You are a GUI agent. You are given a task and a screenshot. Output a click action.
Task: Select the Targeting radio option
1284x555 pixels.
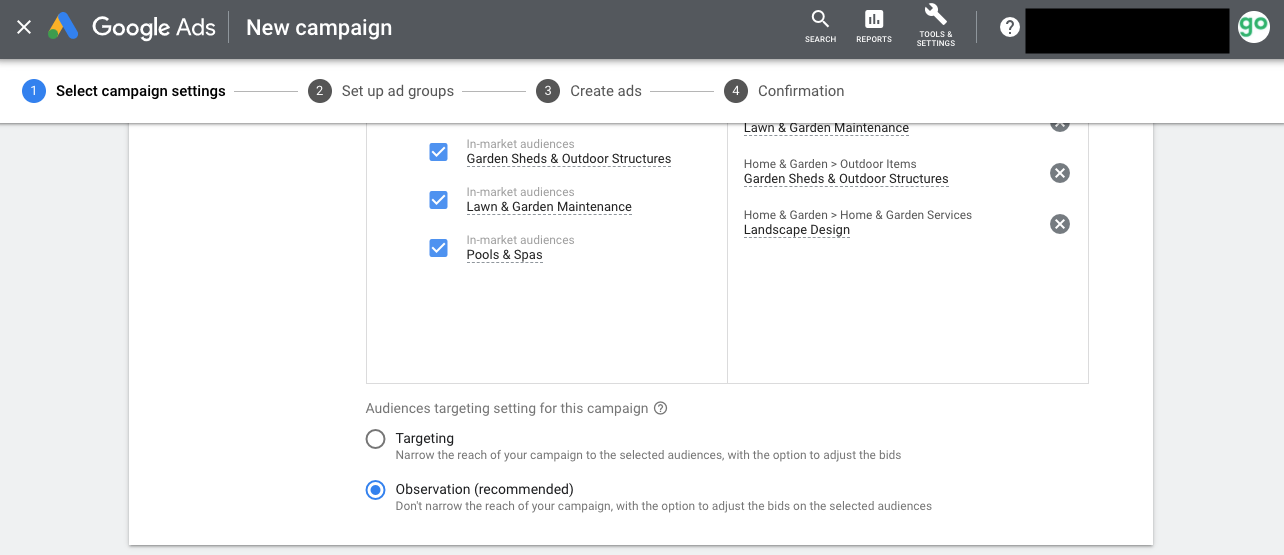[x=375, y=439]
